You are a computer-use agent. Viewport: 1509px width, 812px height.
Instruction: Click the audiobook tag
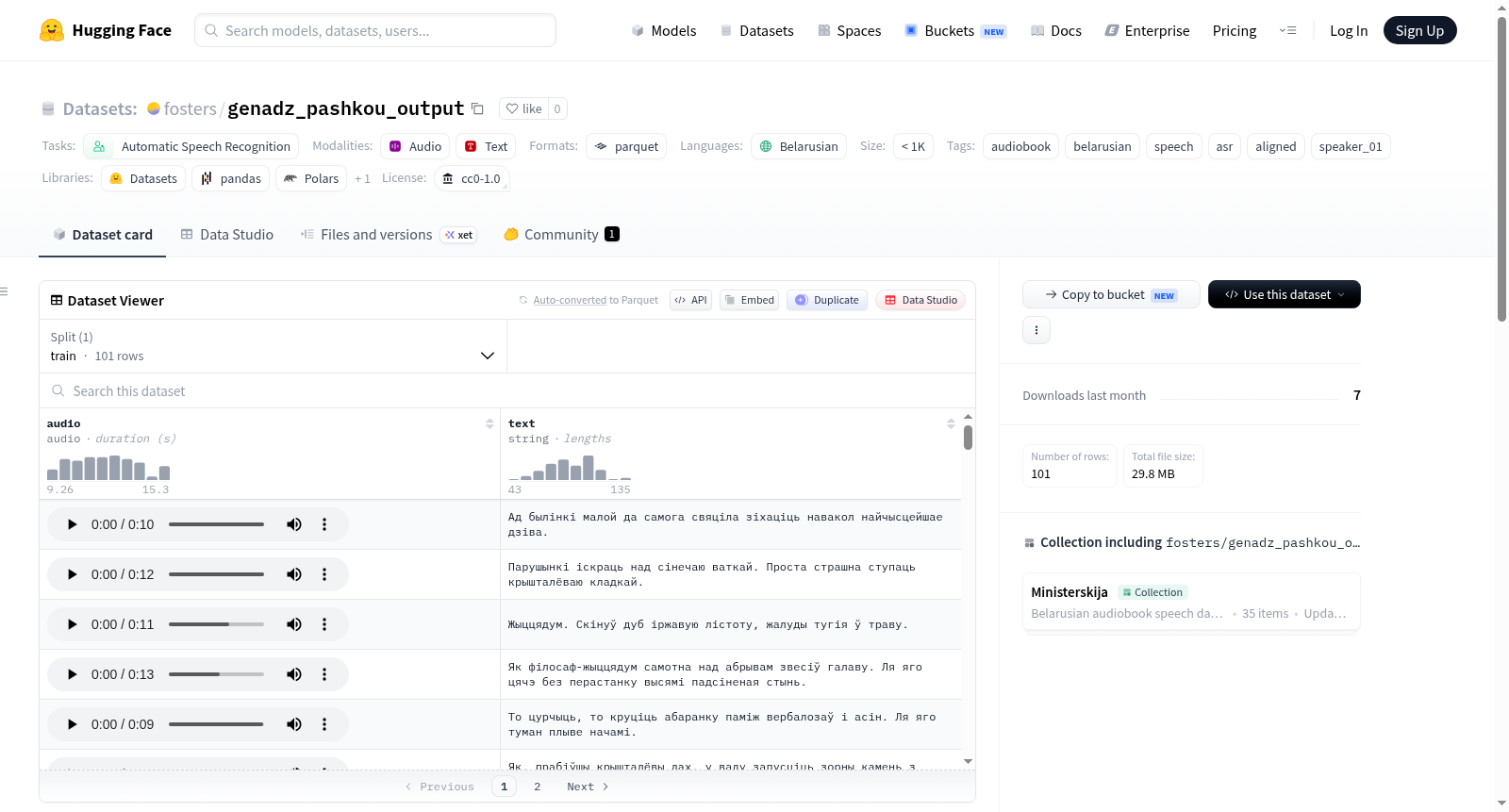(x=1020, y=146)
